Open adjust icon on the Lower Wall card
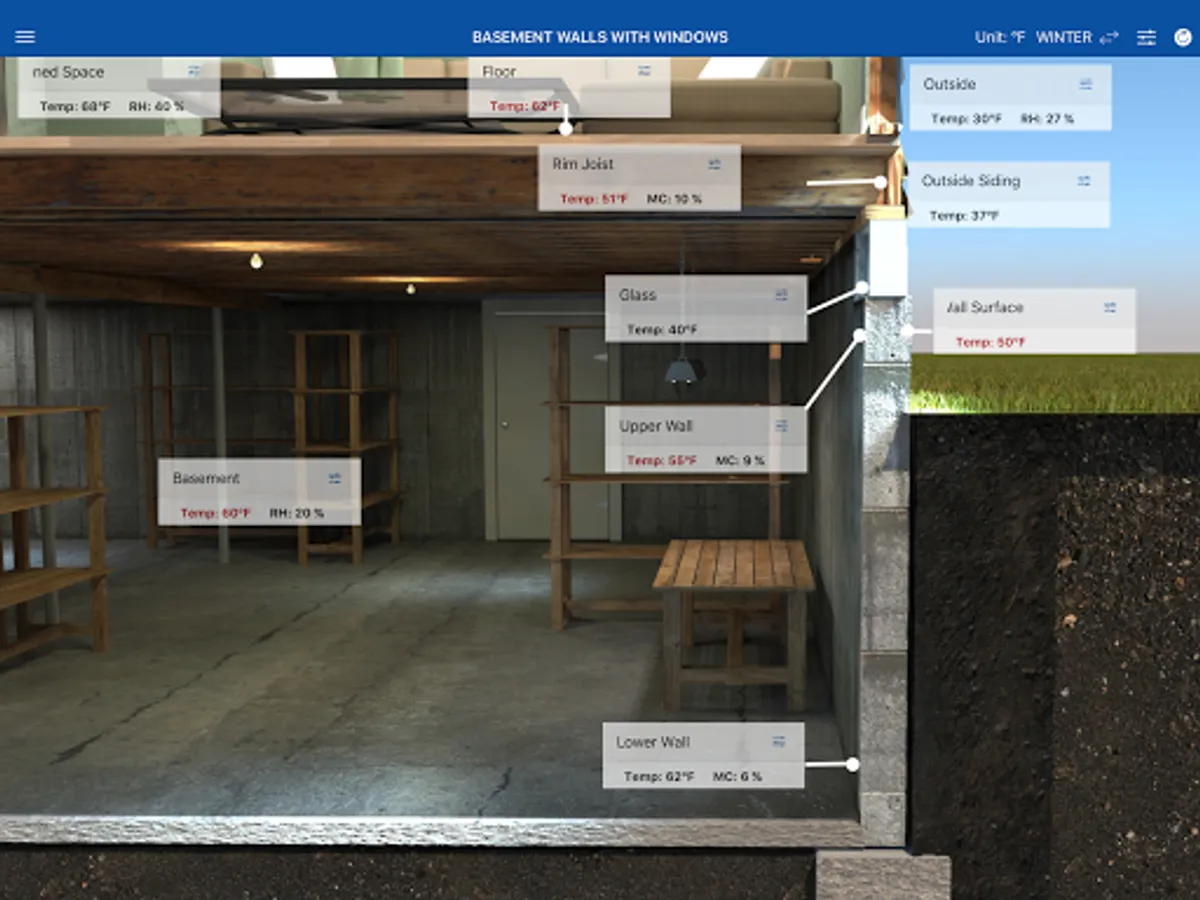Image resolution: width=1200 pixels, height=900 pixels. [779, 742]
